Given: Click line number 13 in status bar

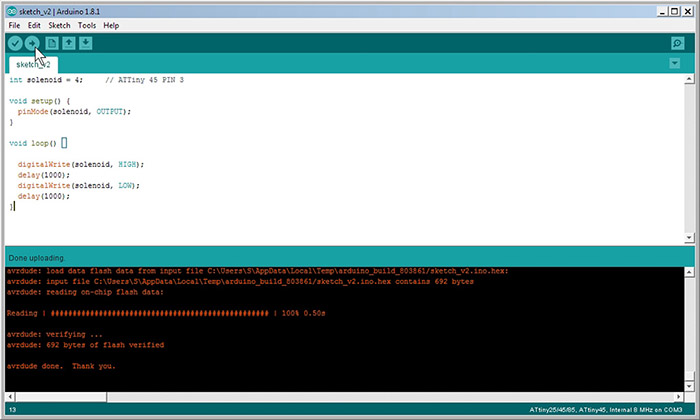Looking at the screenshot, I should pyautogui.click(x=12, y=410).
